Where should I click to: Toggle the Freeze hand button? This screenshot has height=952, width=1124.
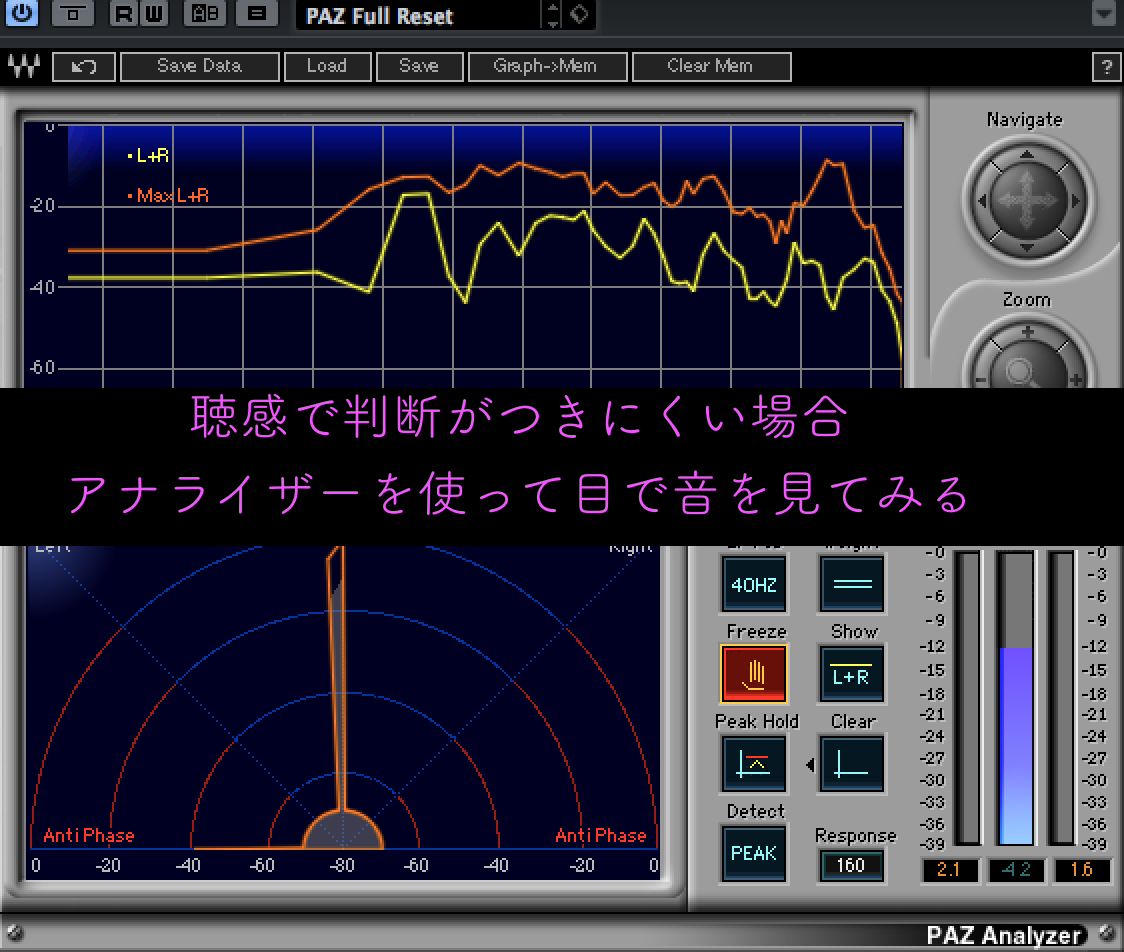(x=753, y=674)
